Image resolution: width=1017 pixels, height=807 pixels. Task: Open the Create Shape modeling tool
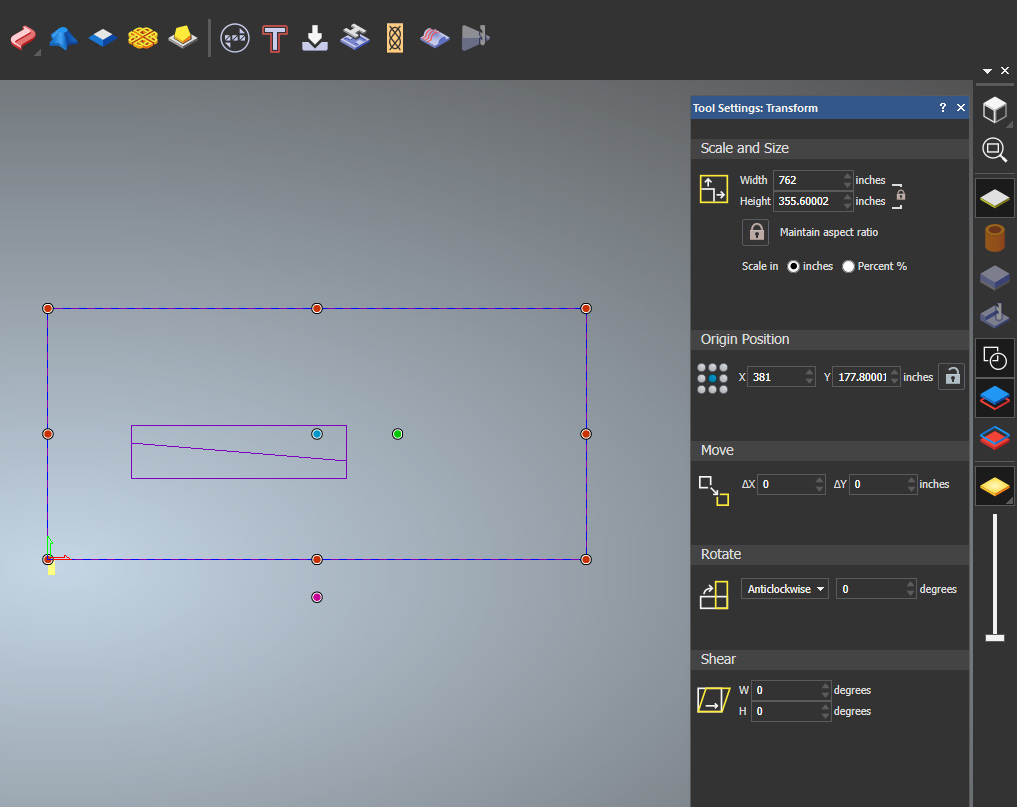click(x=62, y=38)
